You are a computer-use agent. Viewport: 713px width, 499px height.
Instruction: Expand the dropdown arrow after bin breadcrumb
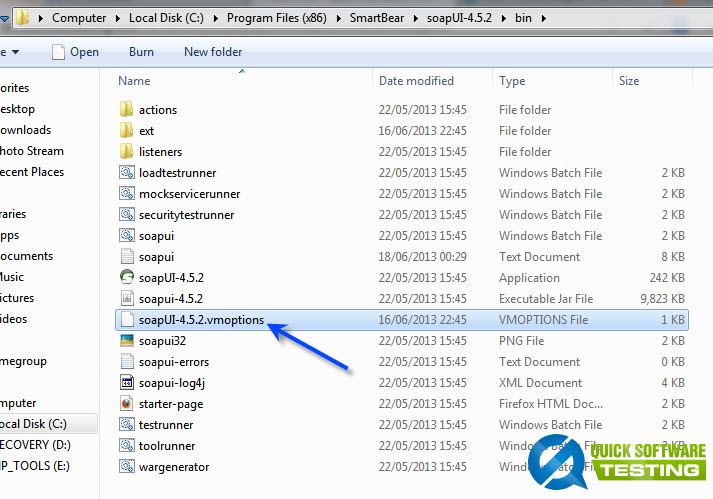click(542, 18)
